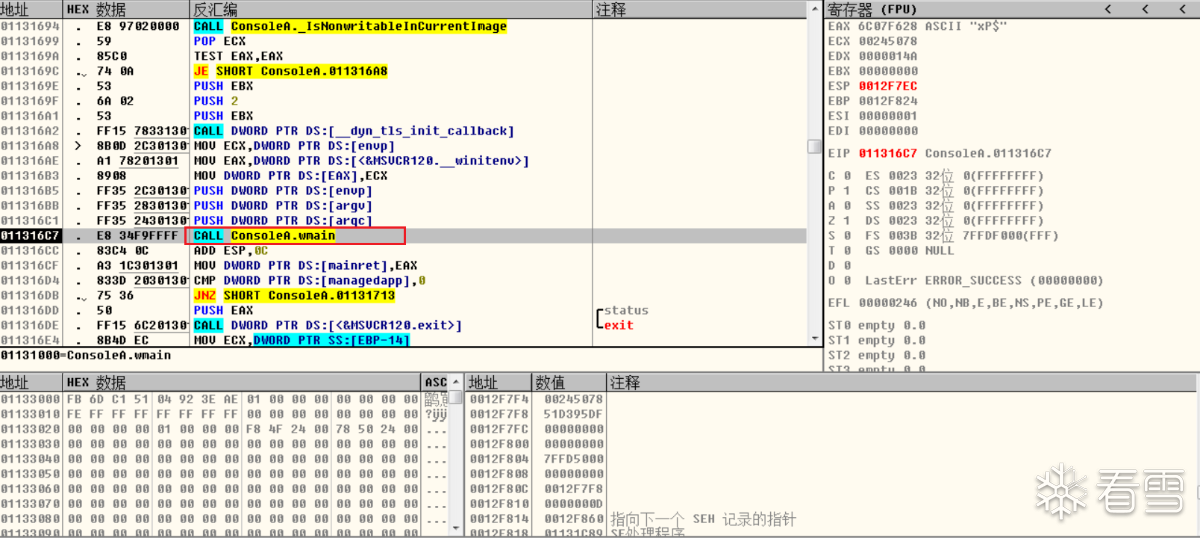
Task: Select the CALL MSVCR120.exit instruction
Action: coord(404,325)
